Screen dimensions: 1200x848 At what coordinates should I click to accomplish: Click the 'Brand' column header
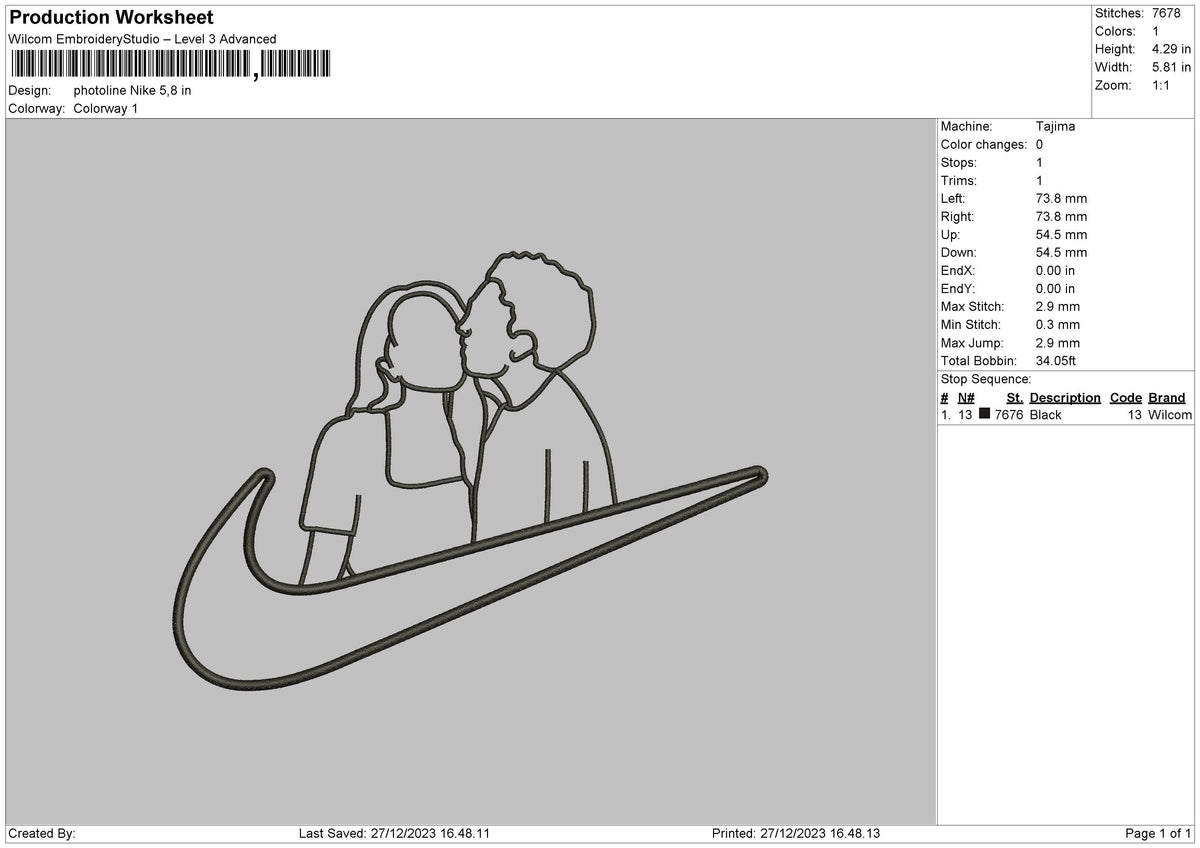click(x=1167, y=398)
